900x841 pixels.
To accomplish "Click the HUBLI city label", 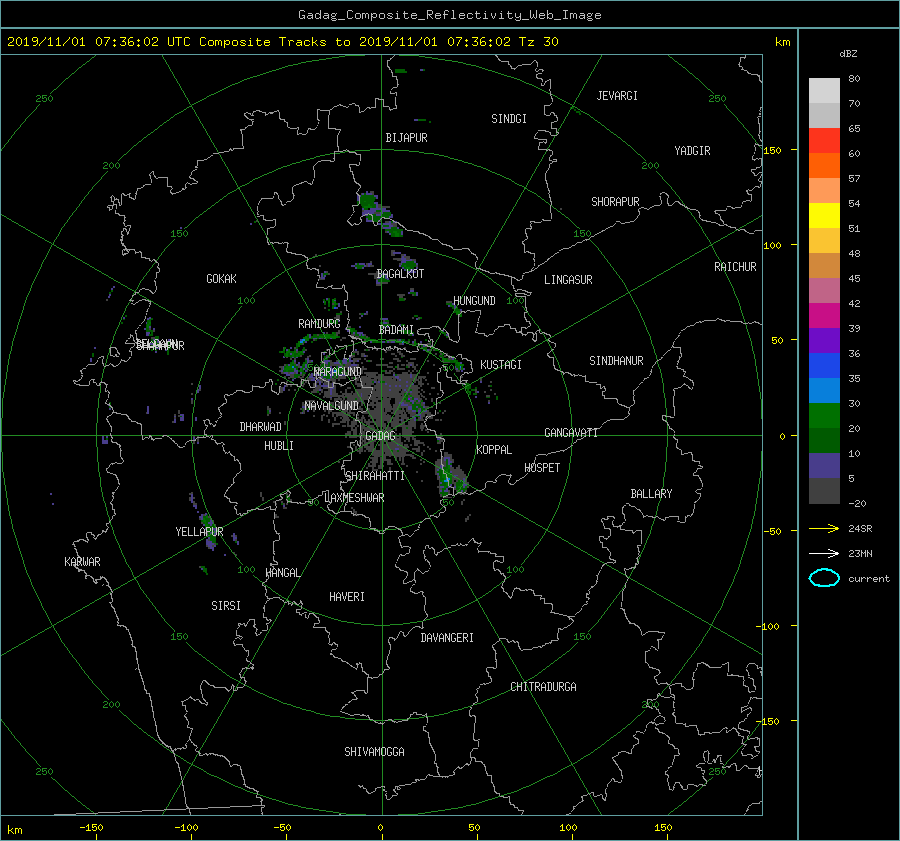I will click(x=279, y=445).
